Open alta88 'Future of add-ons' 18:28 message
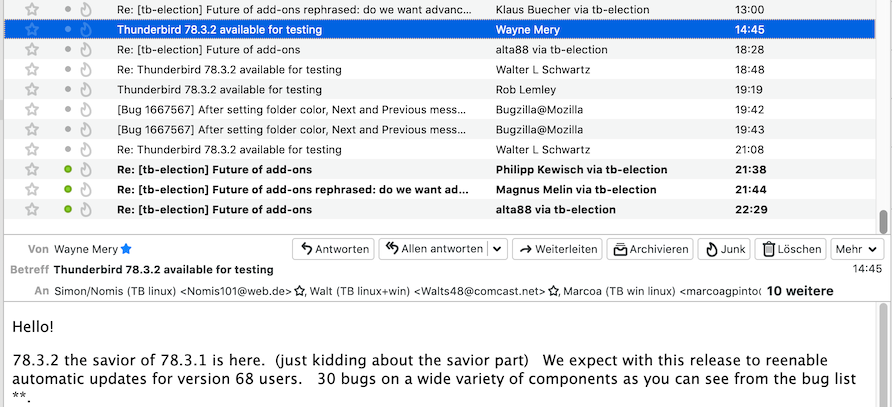Viewport: 892px width, 407px height. [290, 50]
